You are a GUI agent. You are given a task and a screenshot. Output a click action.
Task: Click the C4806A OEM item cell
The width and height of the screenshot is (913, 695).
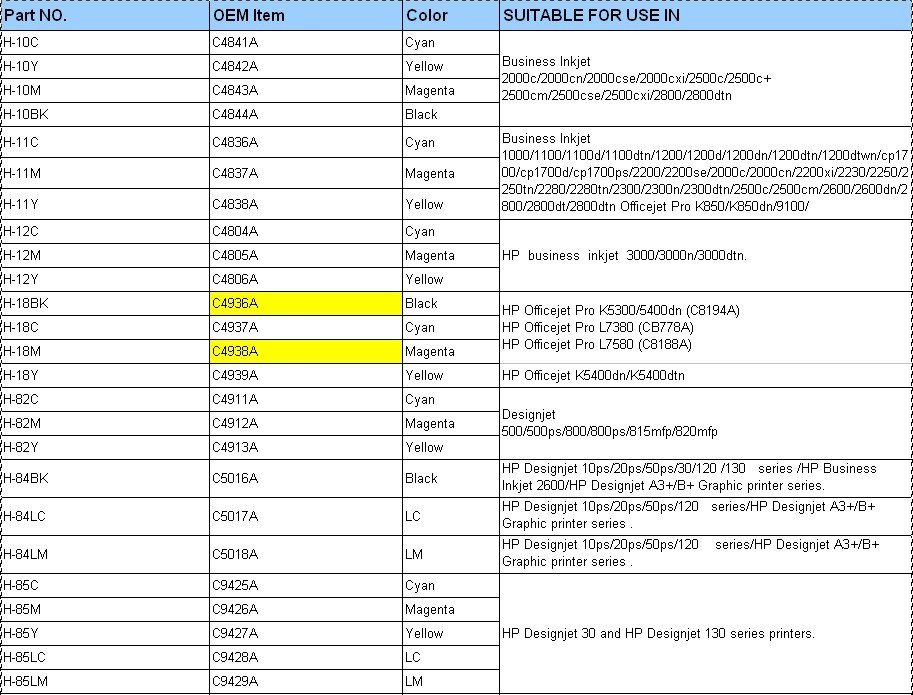click(x=304, y=279)
